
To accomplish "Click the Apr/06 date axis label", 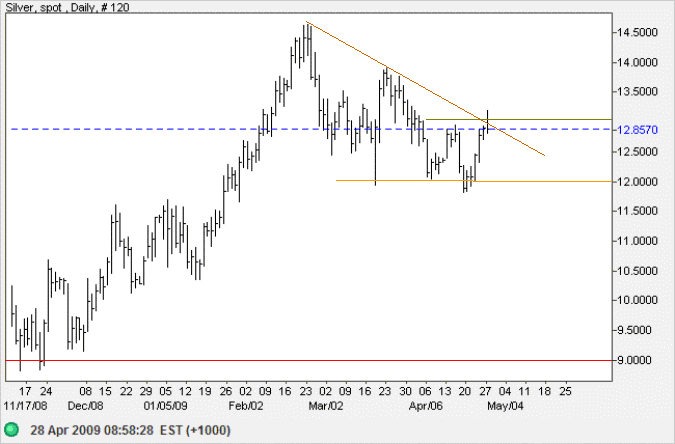I will coord(426,406).
